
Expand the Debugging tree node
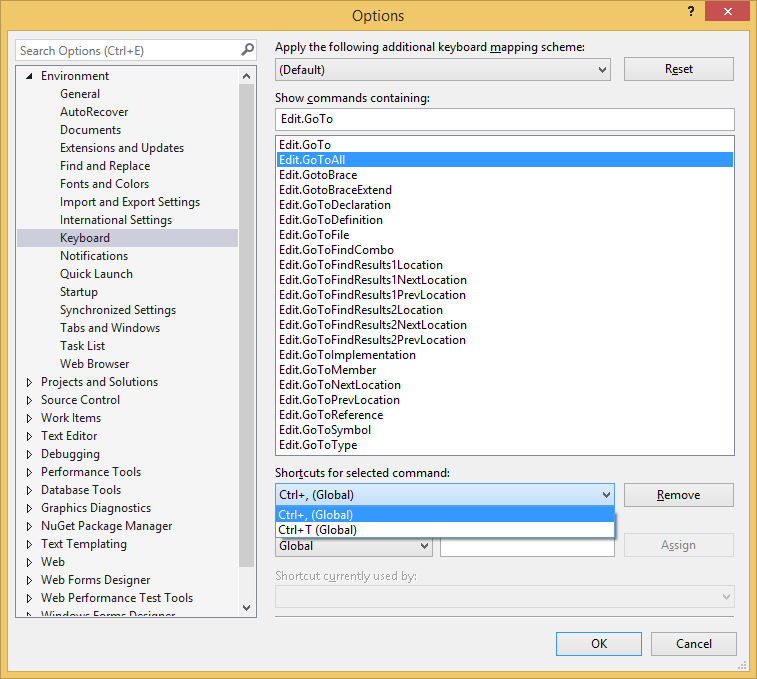point(29,454)
